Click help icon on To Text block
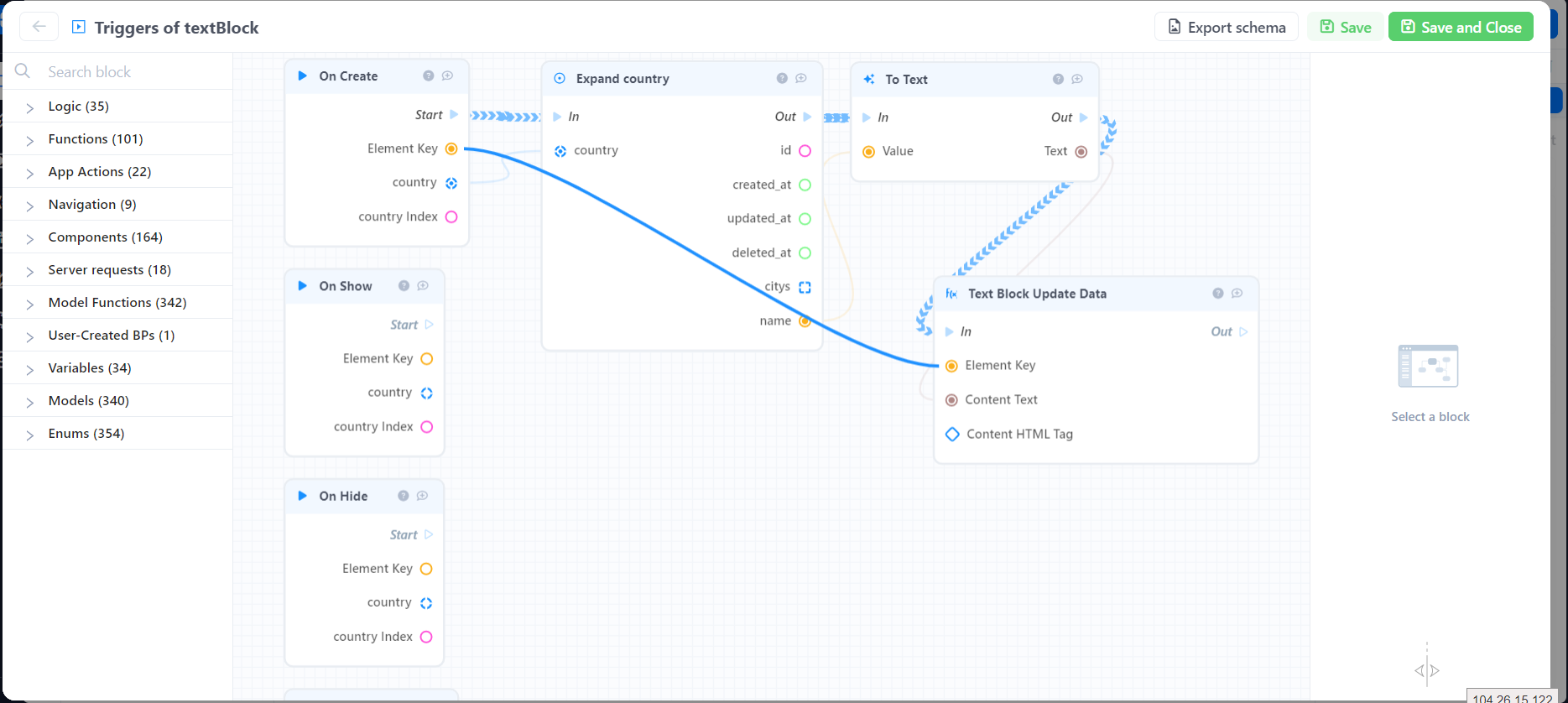 (x=1058, y=79)
